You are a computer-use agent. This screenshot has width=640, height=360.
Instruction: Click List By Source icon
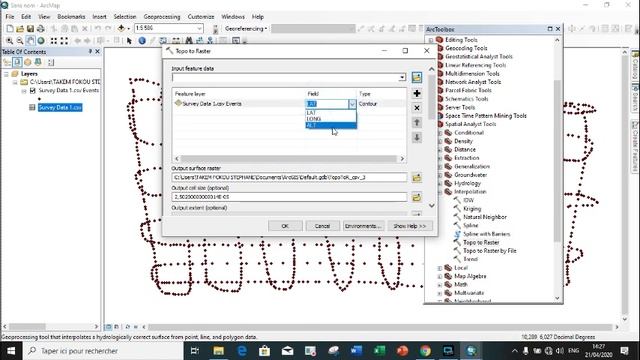pyautogui.click(x=17, y=62)
